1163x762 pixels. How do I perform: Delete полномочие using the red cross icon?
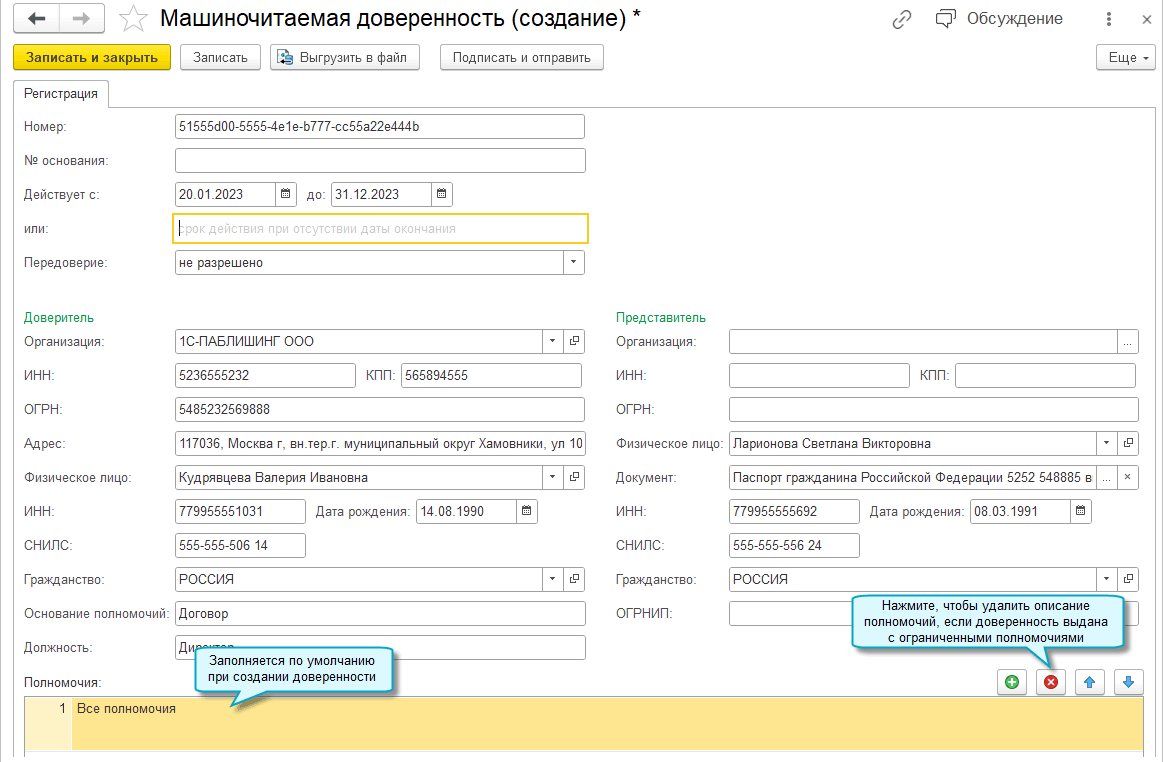[x=1050, y=682]
